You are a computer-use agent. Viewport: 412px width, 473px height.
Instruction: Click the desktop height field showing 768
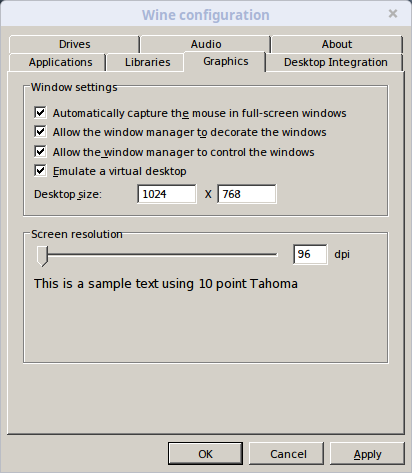[247, 194]
